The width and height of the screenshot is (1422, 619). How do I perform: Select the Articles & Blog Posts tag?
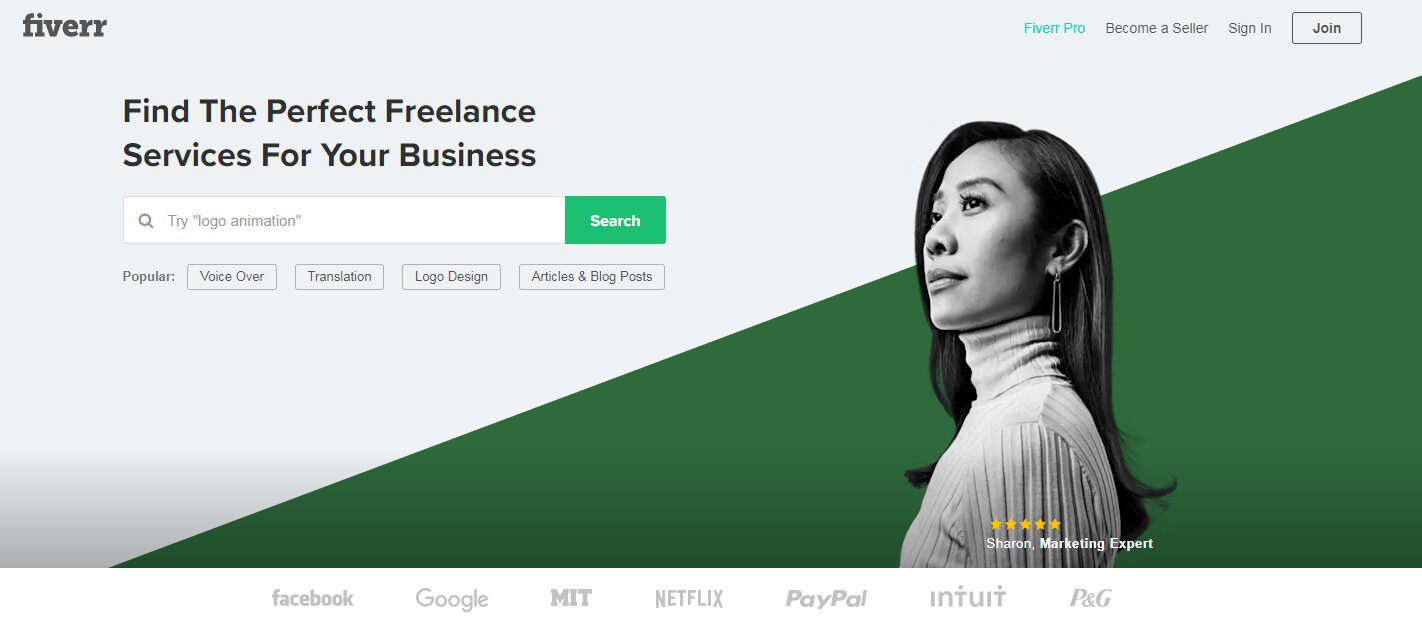pos(592,277)
